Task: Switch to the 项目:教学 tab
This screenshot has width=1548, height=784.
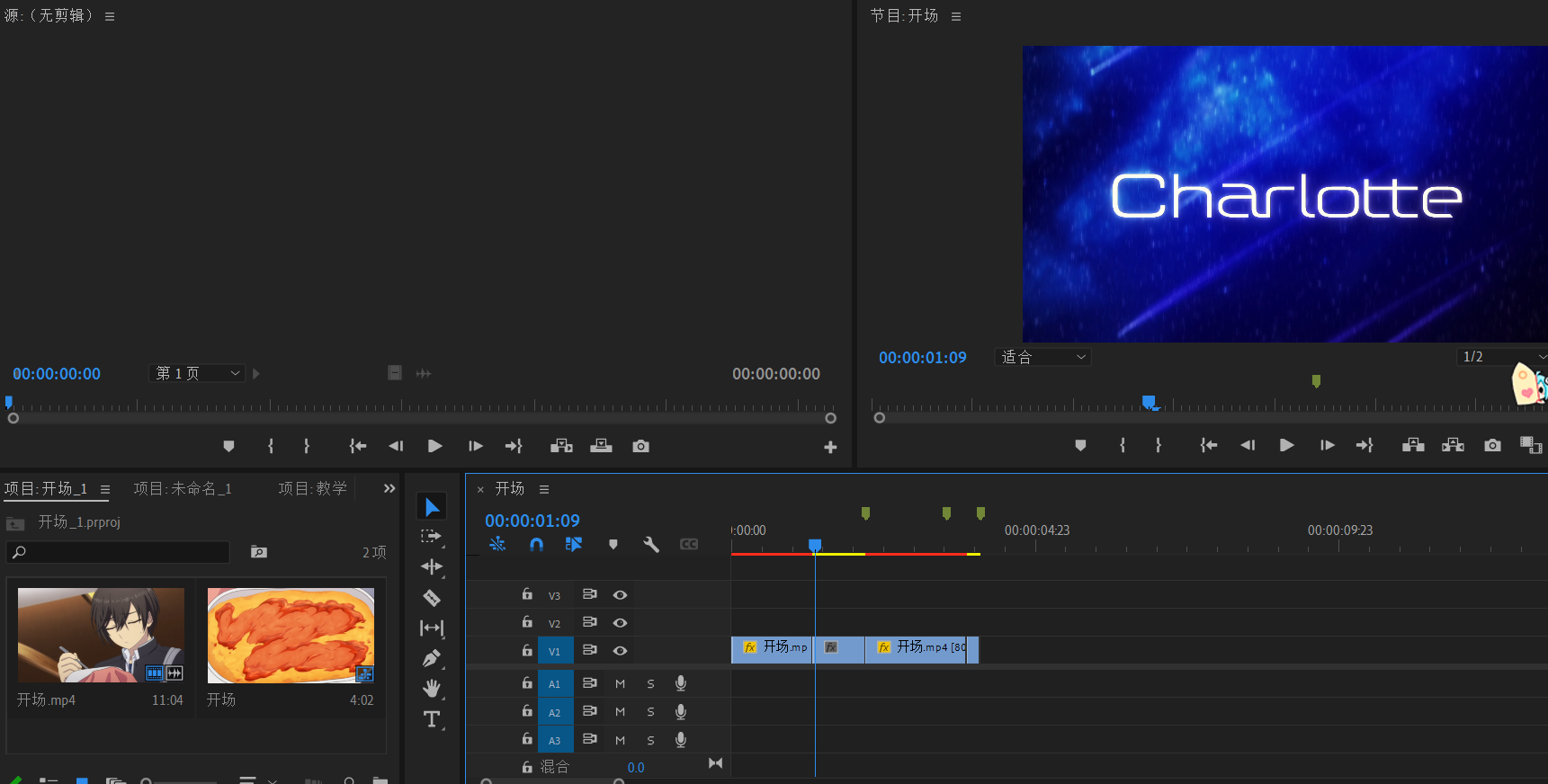Action: 312,488
